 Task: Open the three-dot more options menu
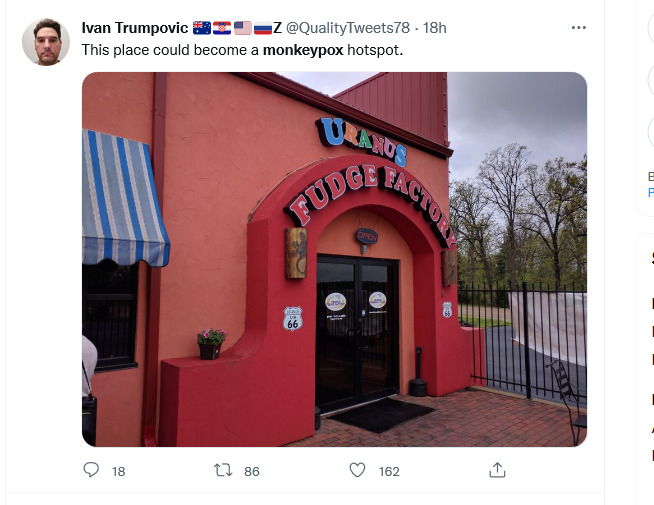pyautogui.click(x=579, y=28)
